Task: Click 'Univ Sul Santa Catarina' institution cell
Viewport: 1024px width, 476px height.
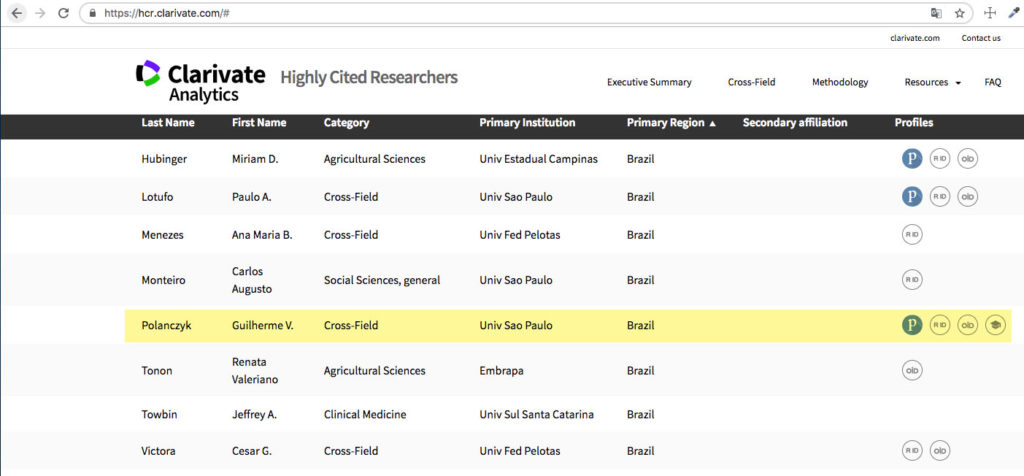Action: [536, 414]
